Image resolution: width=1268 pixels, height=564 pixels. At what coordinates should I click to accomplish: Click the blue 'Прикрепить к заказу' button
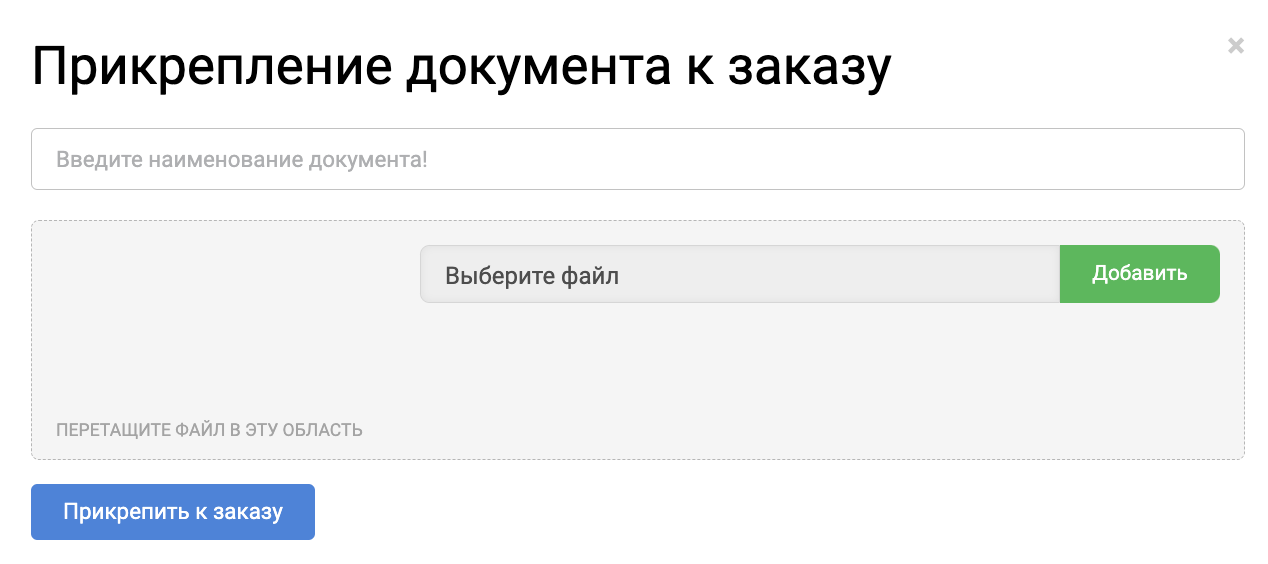tap(173, 512)
